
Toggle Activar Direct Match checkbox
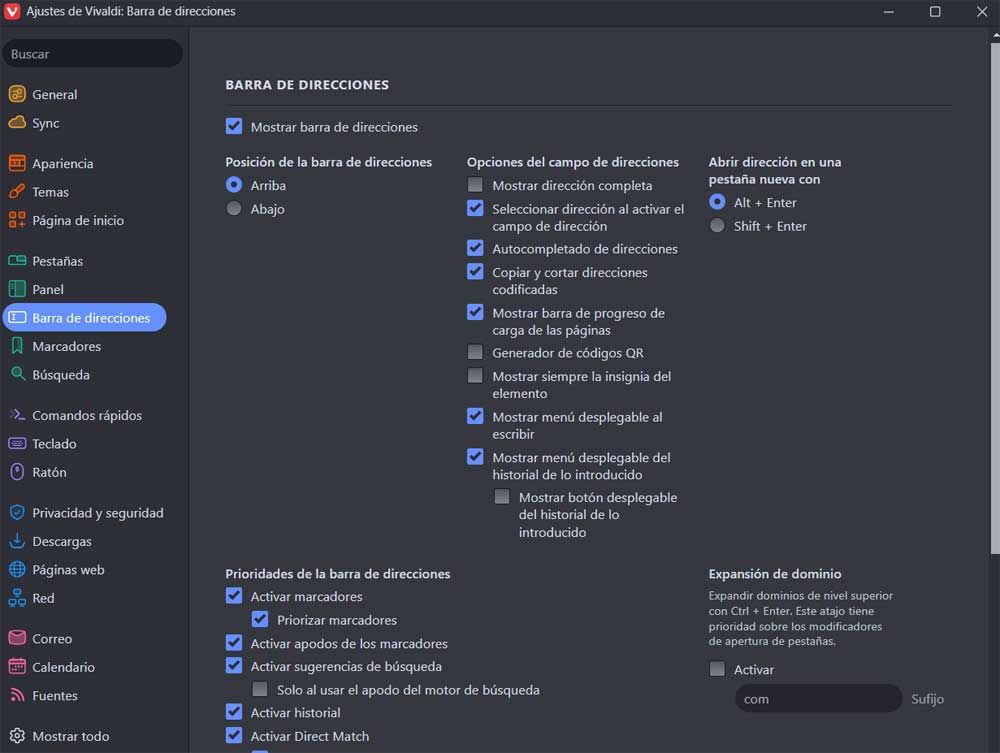(234, 736)
